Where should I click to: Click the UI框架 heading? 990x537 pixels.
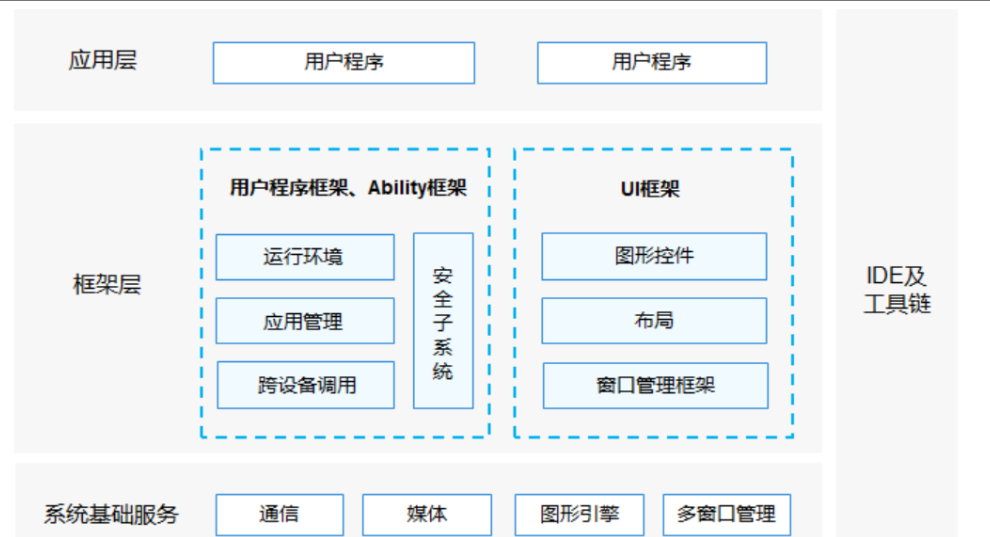point(650,189)
